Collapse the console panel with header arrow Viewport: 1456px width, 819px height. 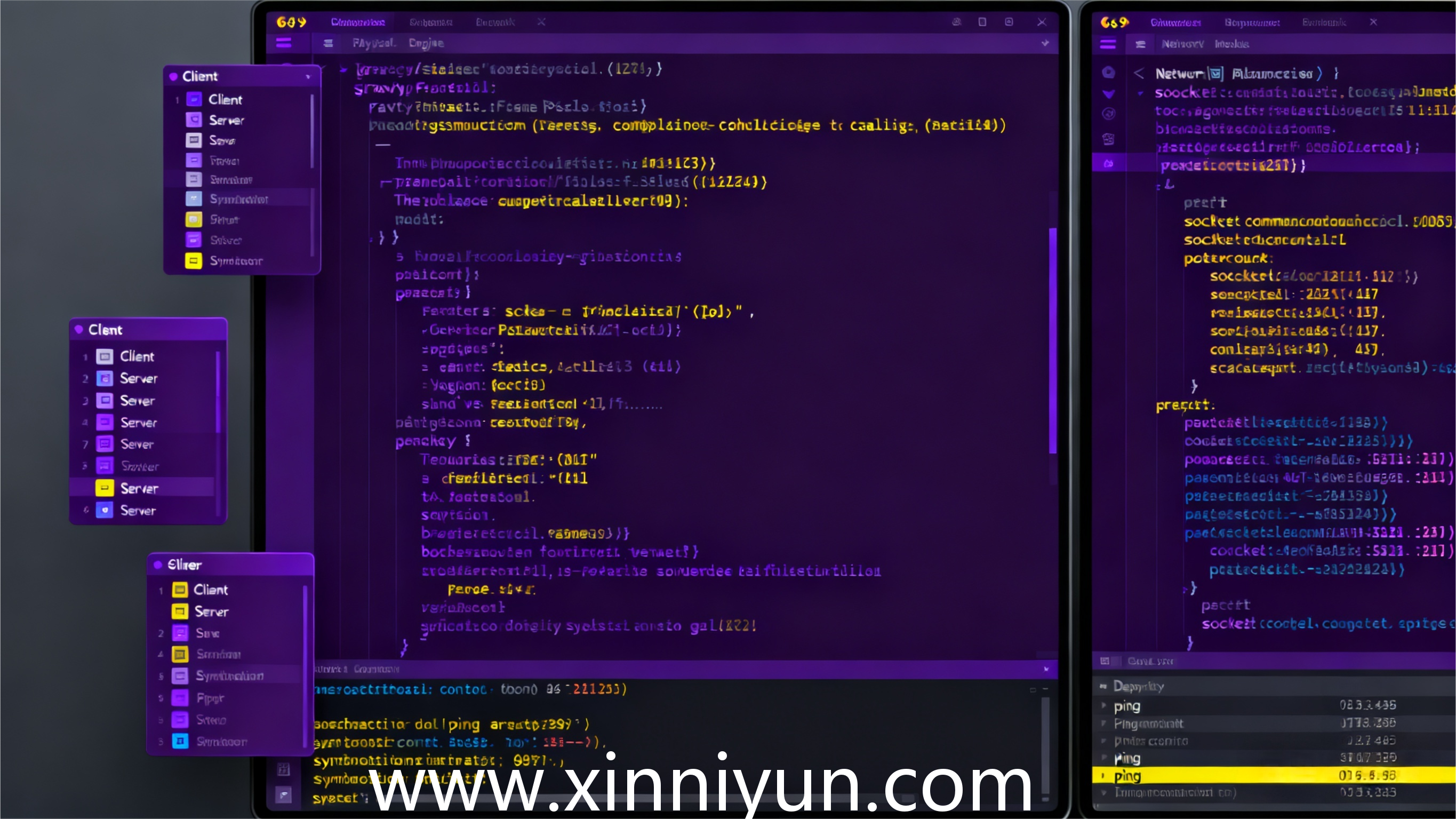click(1046, 669)
